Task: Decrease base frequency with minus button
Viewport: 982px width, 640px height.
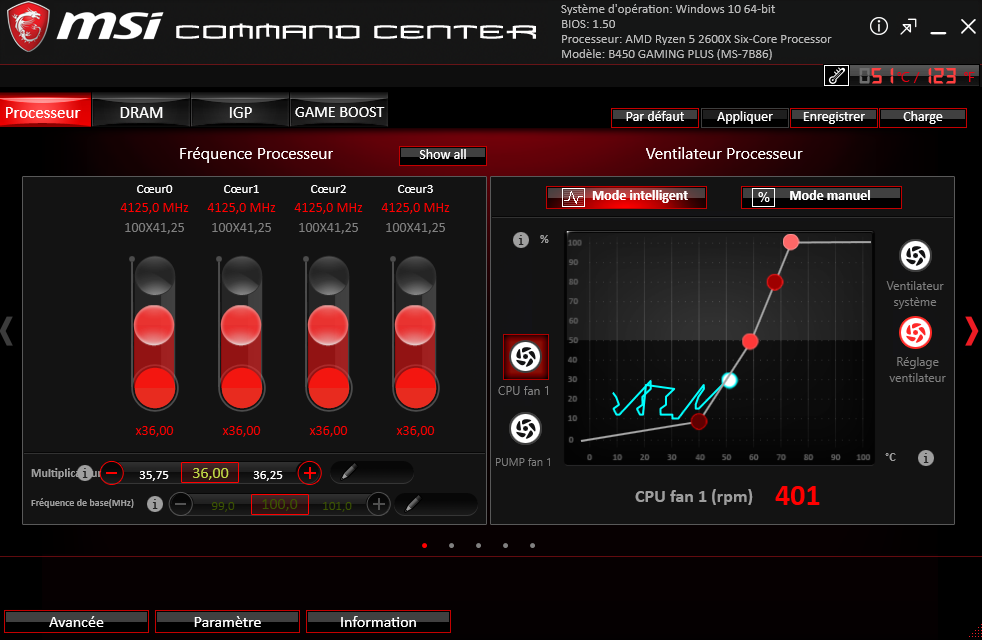Action: 180,503
